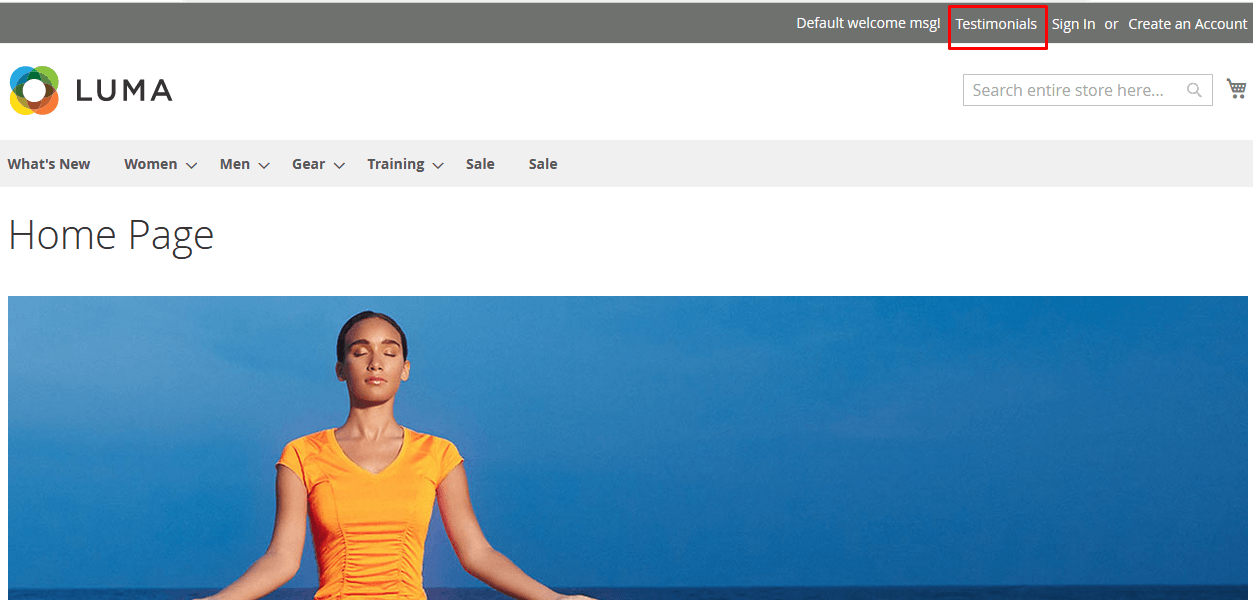Click the Sale item beside Training
The image size is (1253, 600).
(x=480, y=164)
